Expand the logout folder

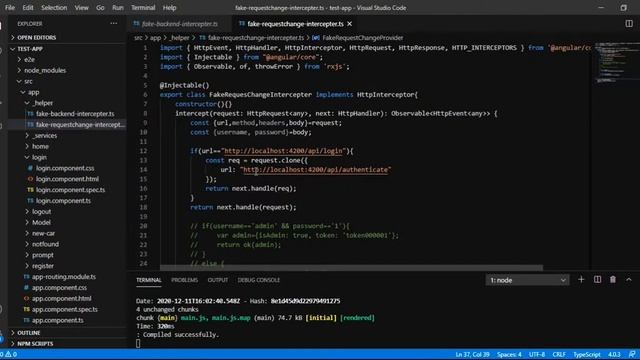click(x=41, y=211)
